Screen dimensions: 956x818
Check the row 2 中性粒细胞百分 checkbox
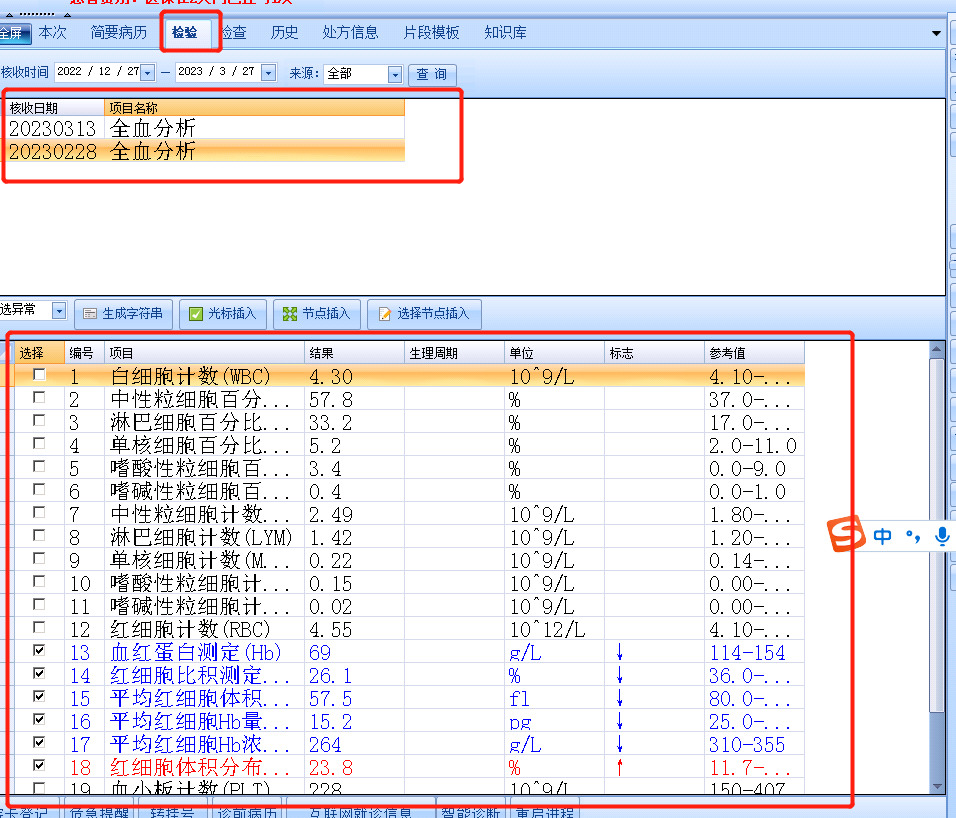39,397
